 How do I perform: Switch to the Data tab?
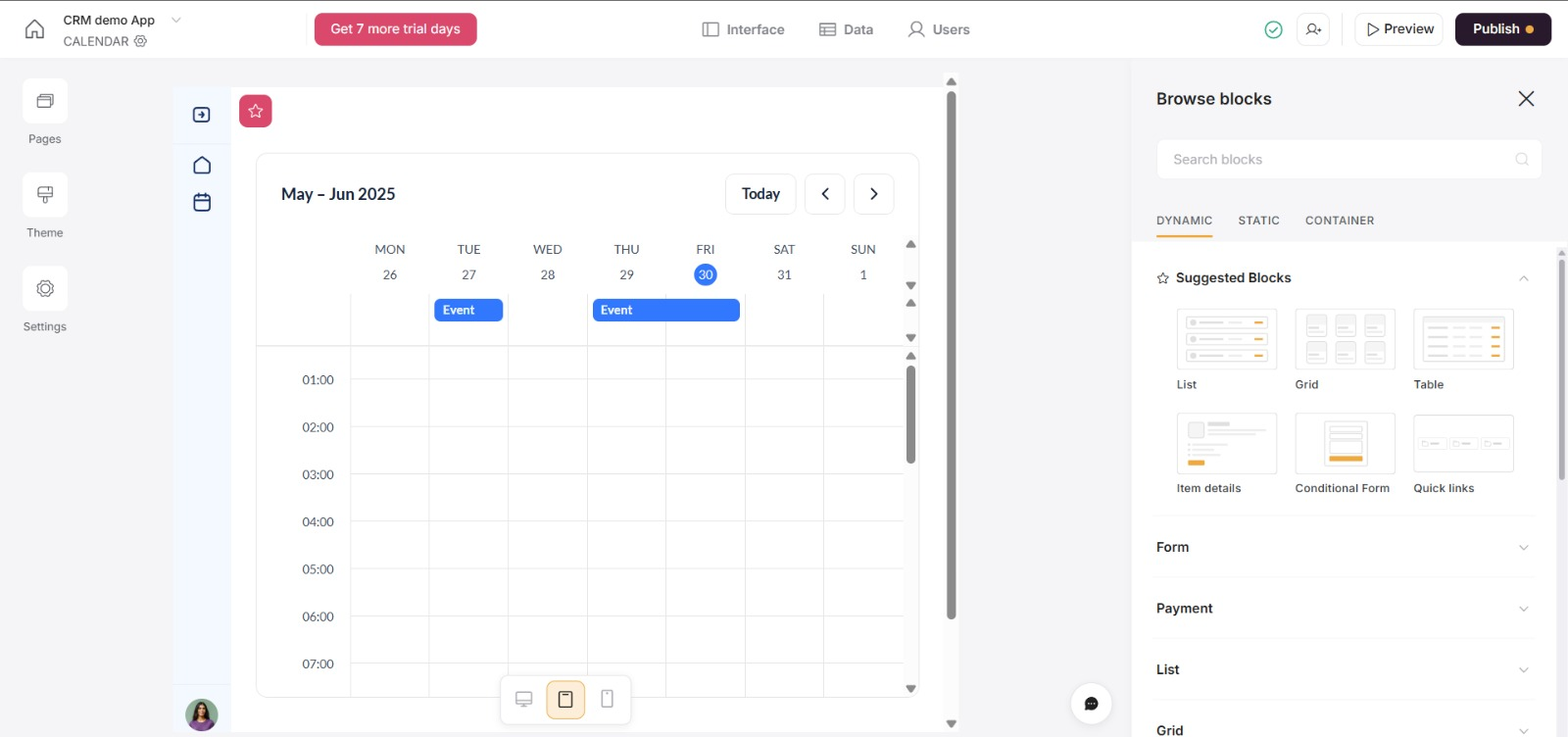847,29
